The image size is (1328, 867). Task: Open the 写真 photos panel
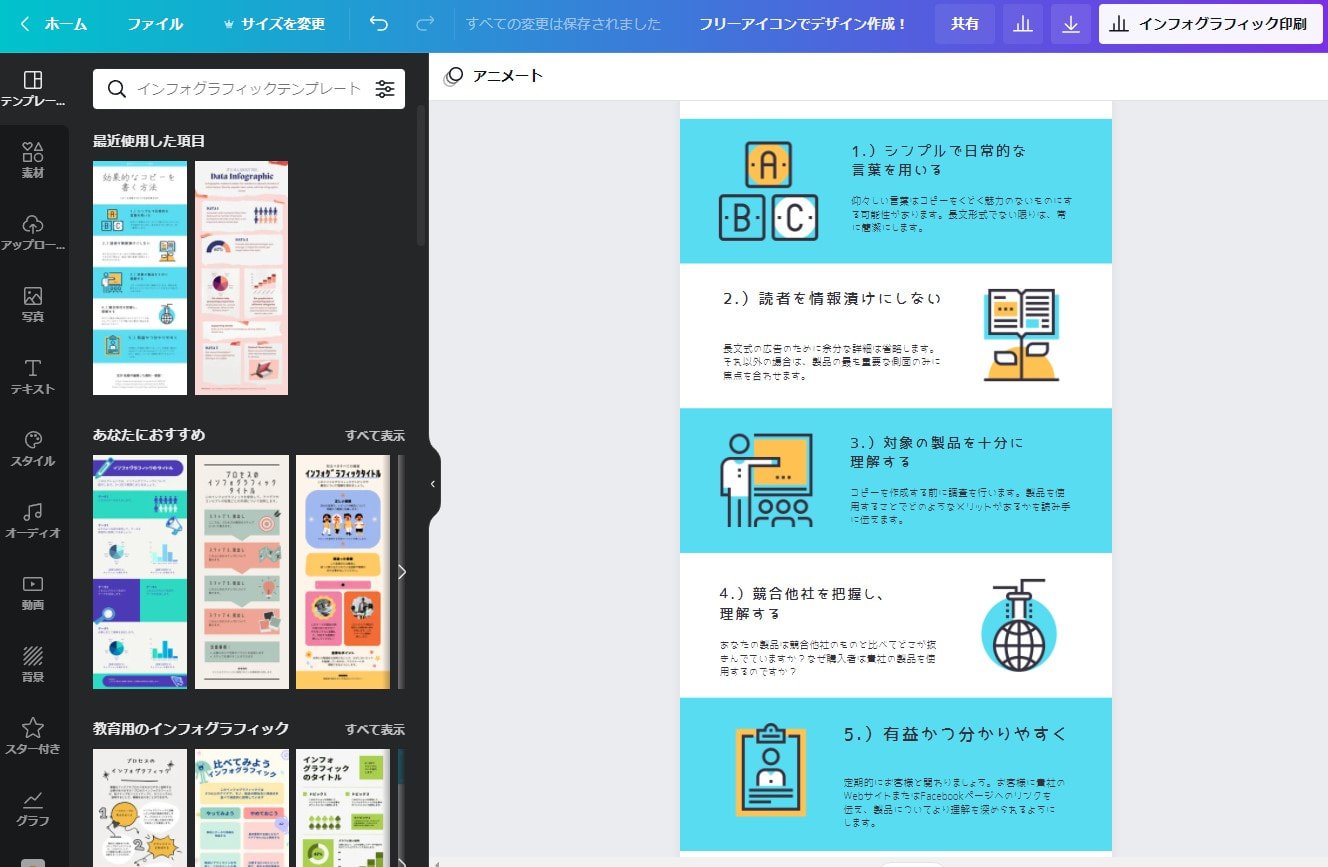point(33,304)
